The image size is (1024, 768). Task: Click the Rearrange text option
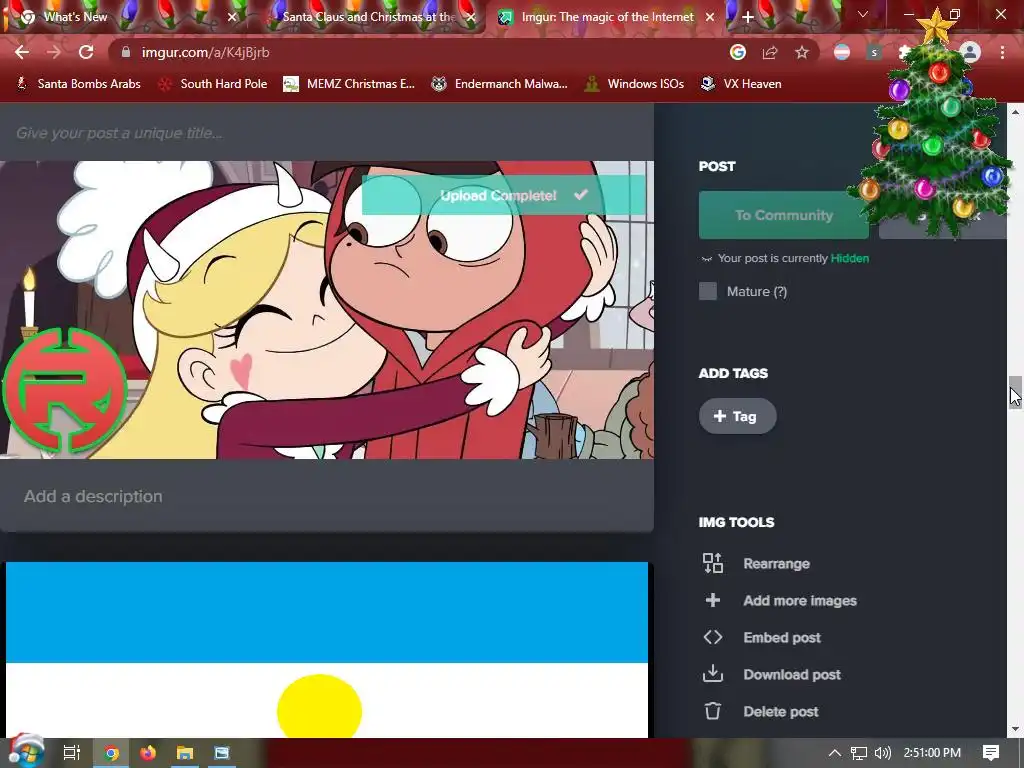point(776,563)
